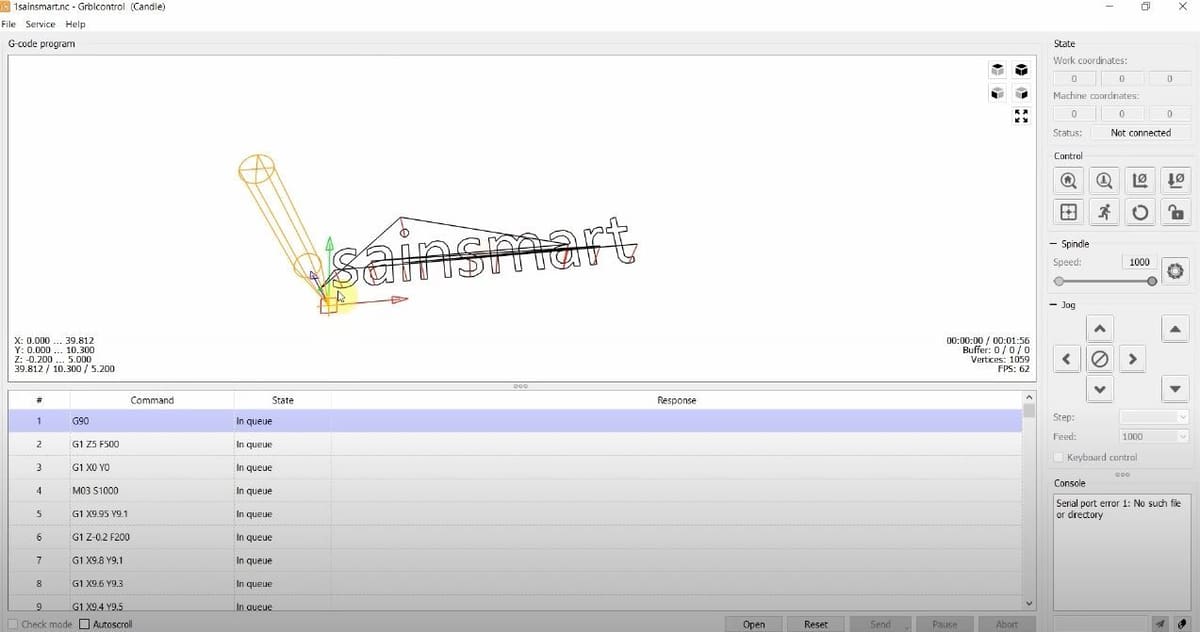Click the Serial port error console message
The width and height of the screenshot is (1200, 632).
pos(1117,509)
